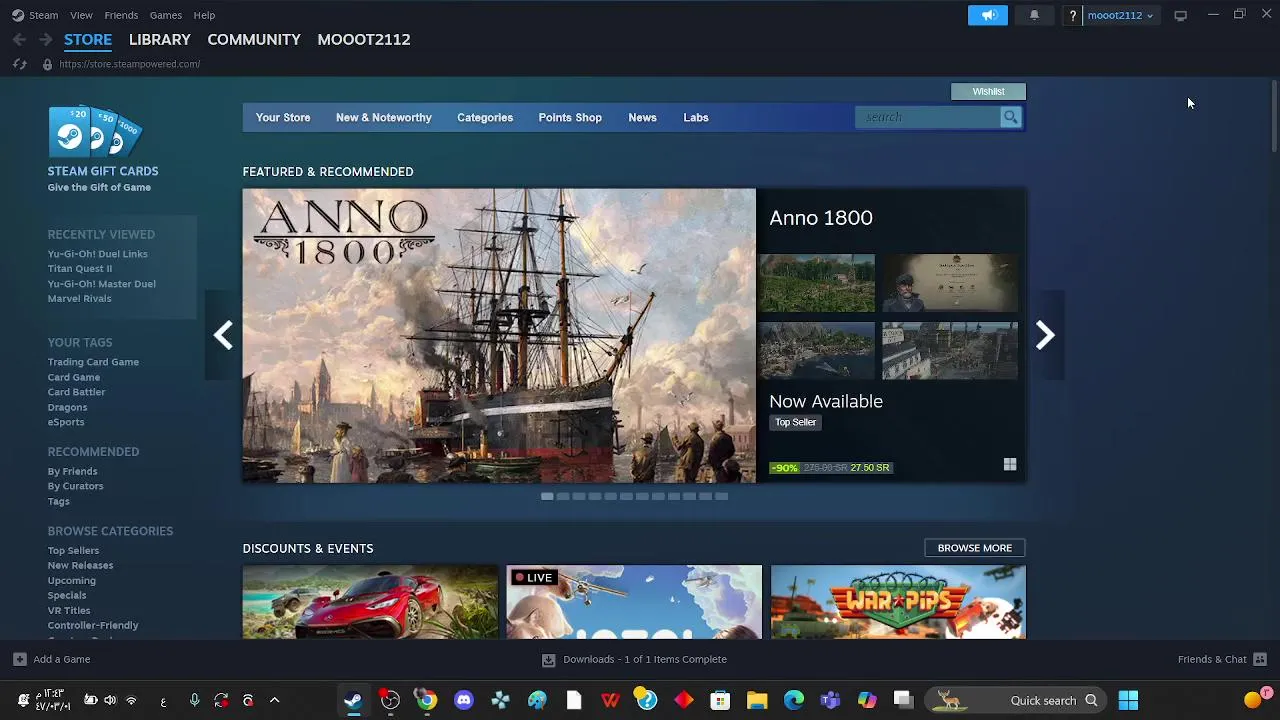Open the red sports car discount tile
Viewport: 1280px width, 720px height.
[x=370, y=602]
